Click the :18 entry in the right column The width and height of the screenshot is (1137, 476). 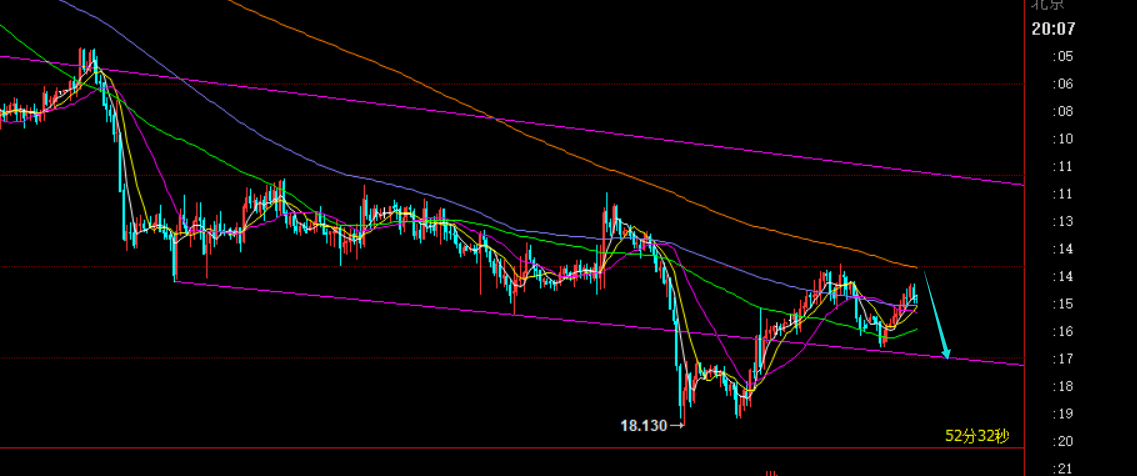tap(1063, 387)
